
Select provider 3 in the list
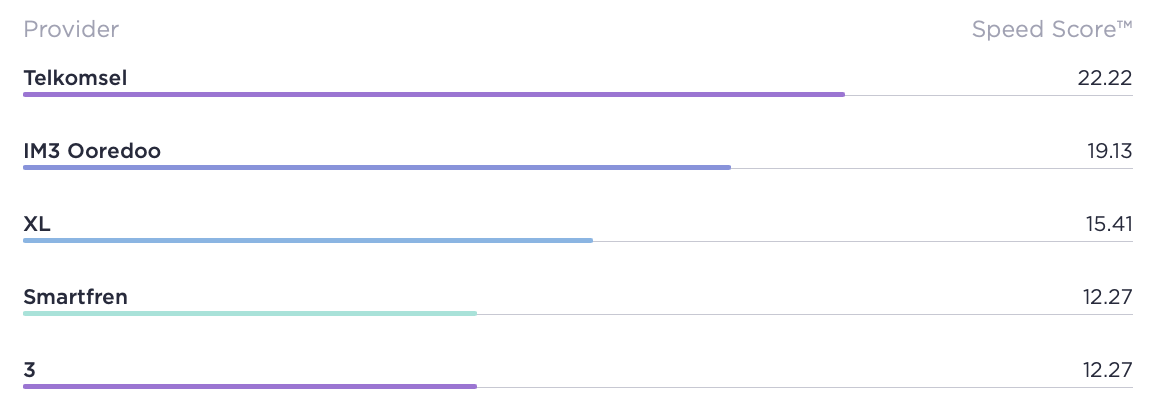pyautogui.click(x=29, y=371)
